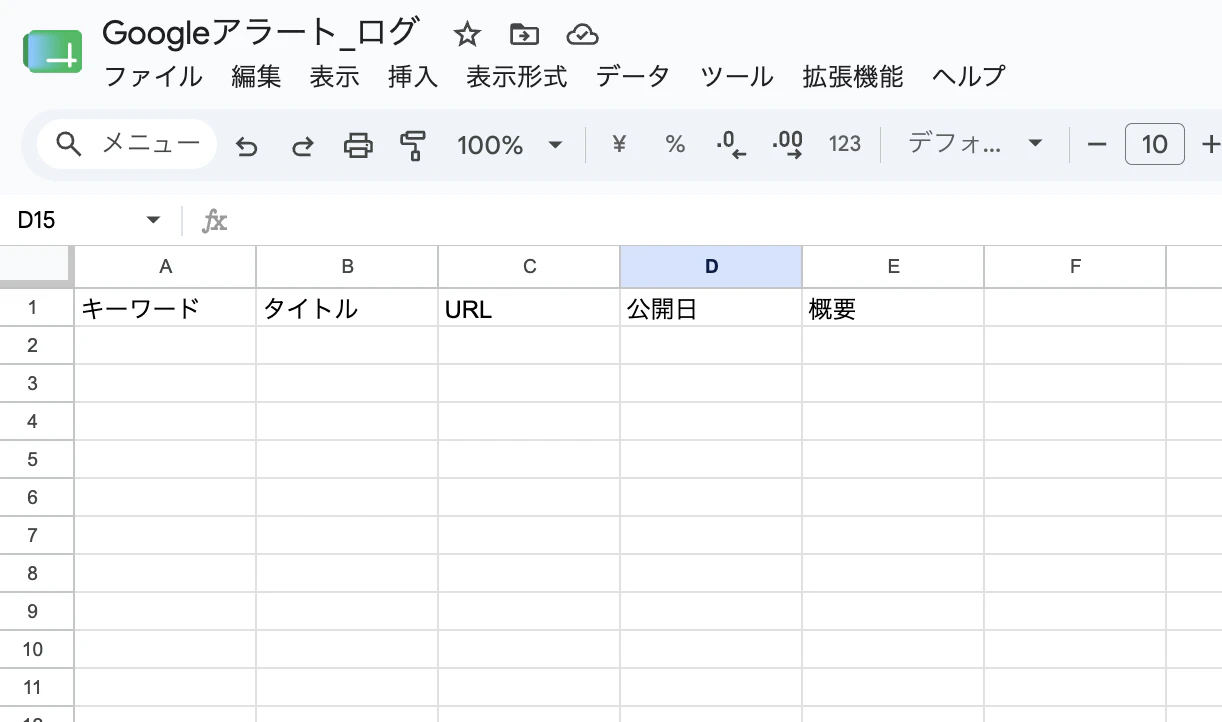Screen dimensions: 1222x722
Task: Click the メニュー search box
Action: point(127,144)
